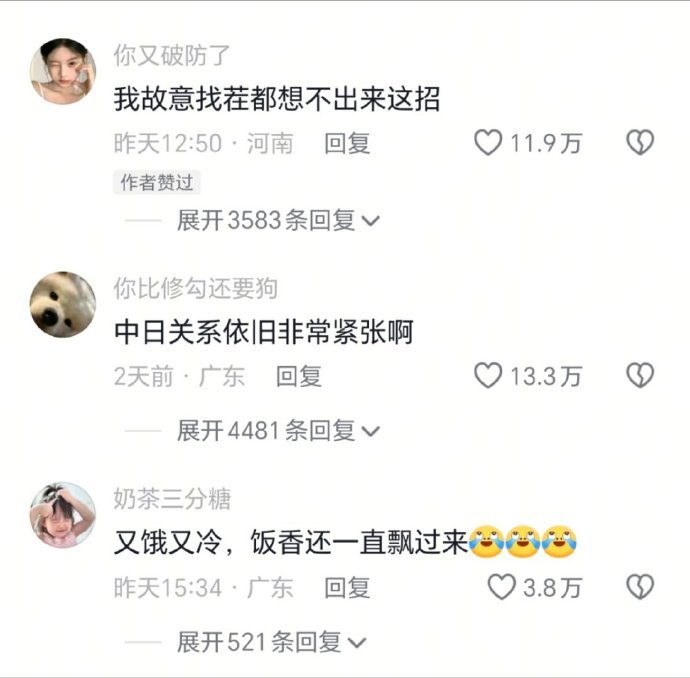Reply to 奶茶三分糖's comment
Screen dimensions: 690x678
[347, 588]
